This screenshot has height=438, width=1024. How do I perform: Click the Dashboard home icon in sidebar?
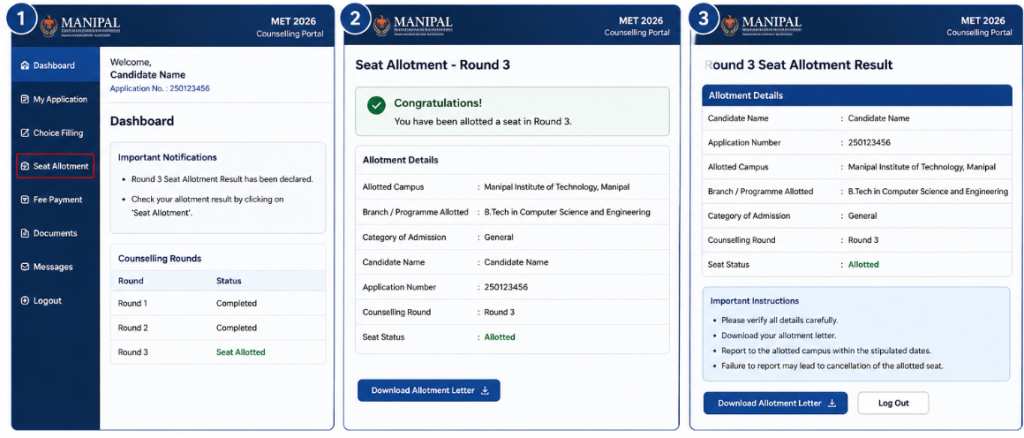(25, 66)
